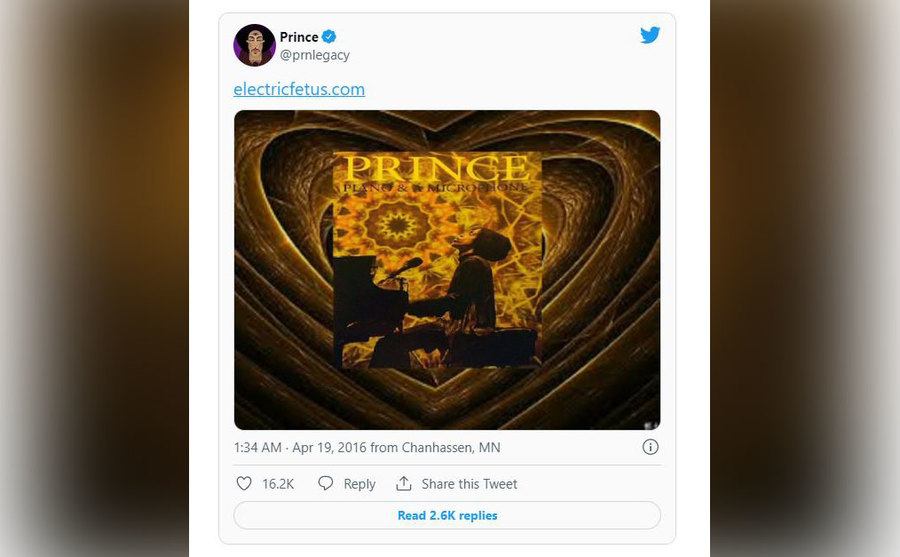The image size is (900, 557).
Task: Click the "Chanhassen, MN" location text
Action: [x=451, y=447]
